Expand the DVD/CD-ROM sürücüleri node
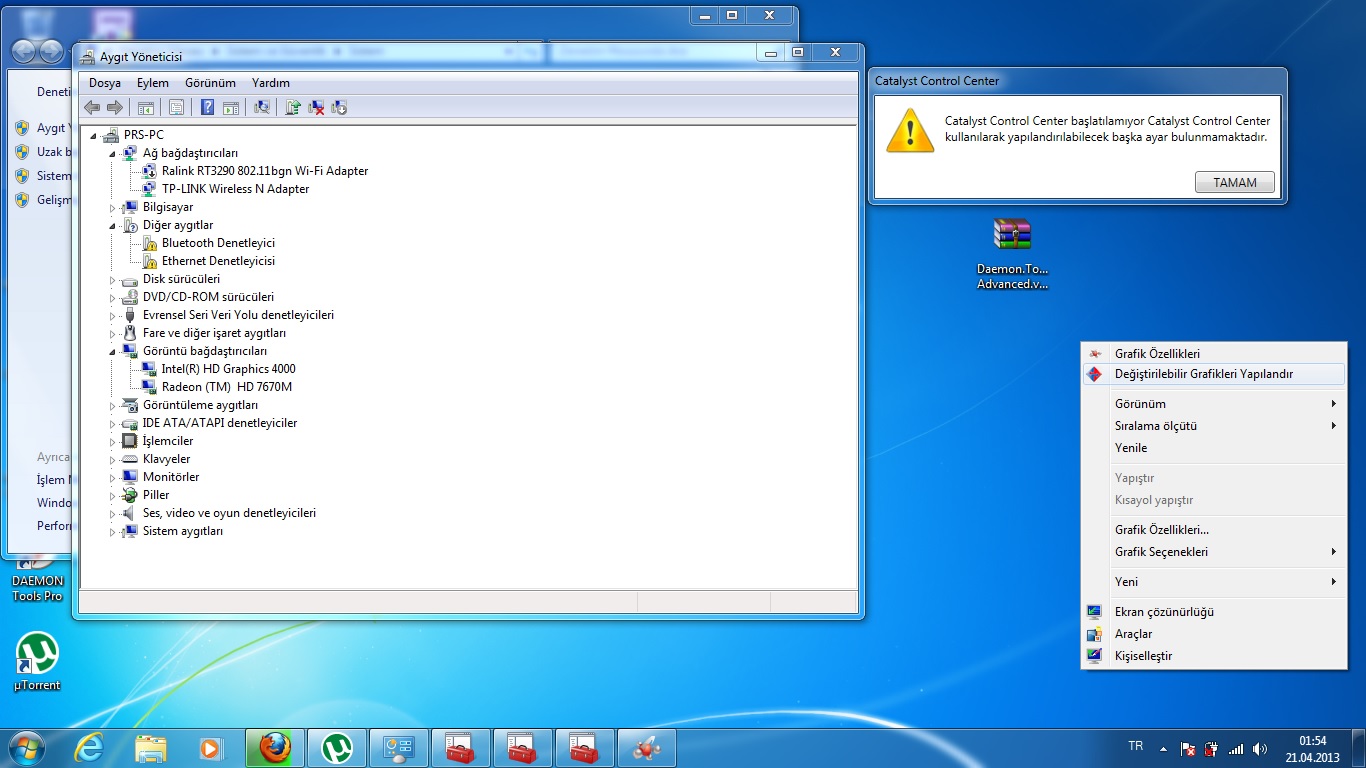The width and height of the screenshot is (1366, 768). point(113,297)
